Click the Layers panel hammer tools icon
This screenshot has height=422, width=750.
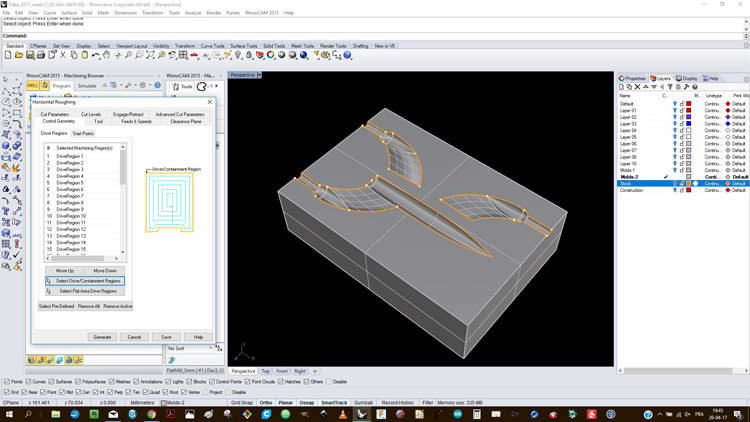(686, 87)
